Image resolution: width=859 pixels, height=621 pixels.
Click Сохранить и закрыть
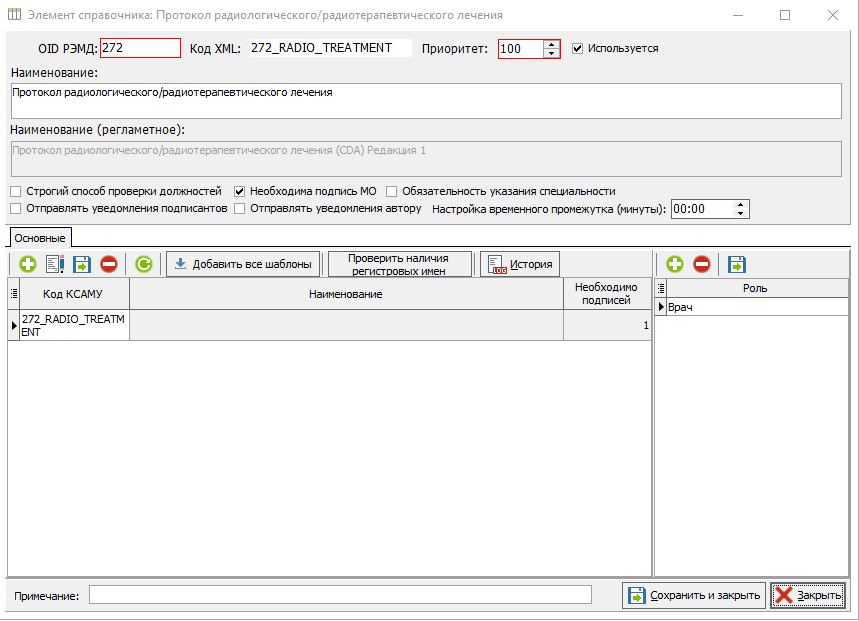[x=694, y=596]
